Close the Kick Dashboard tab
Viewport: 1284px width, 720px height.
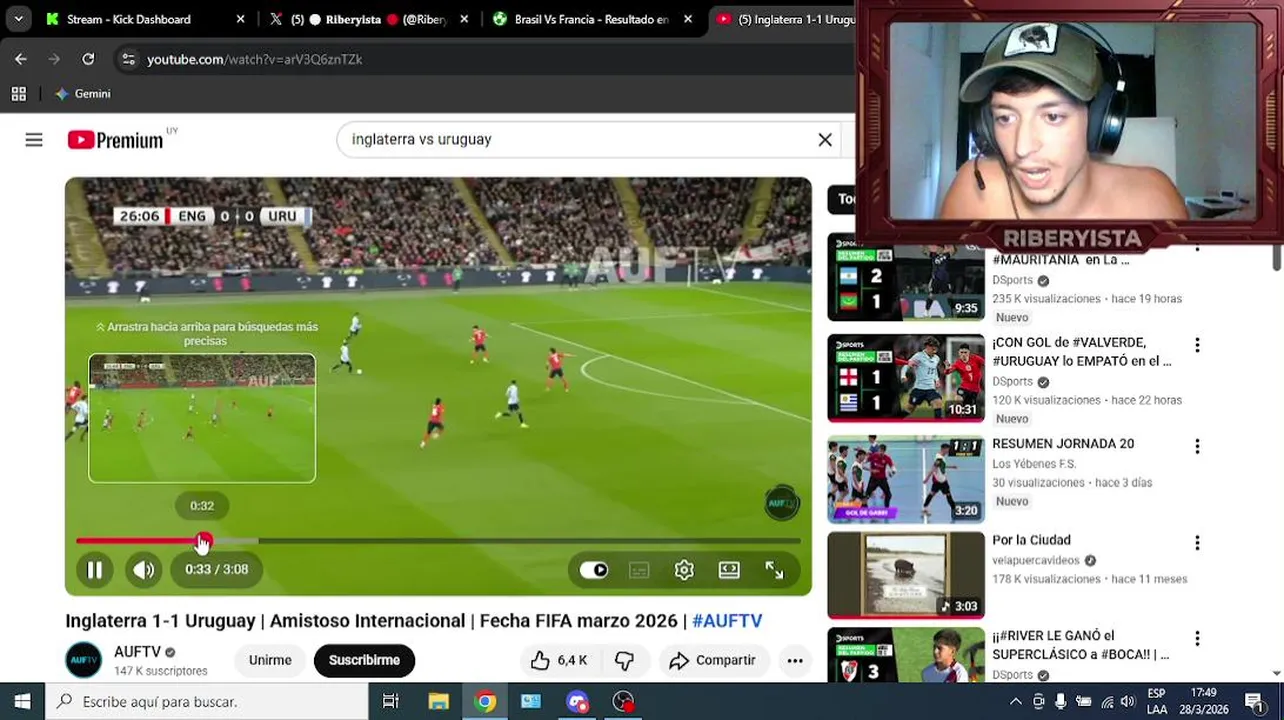[x=240, y=19]
